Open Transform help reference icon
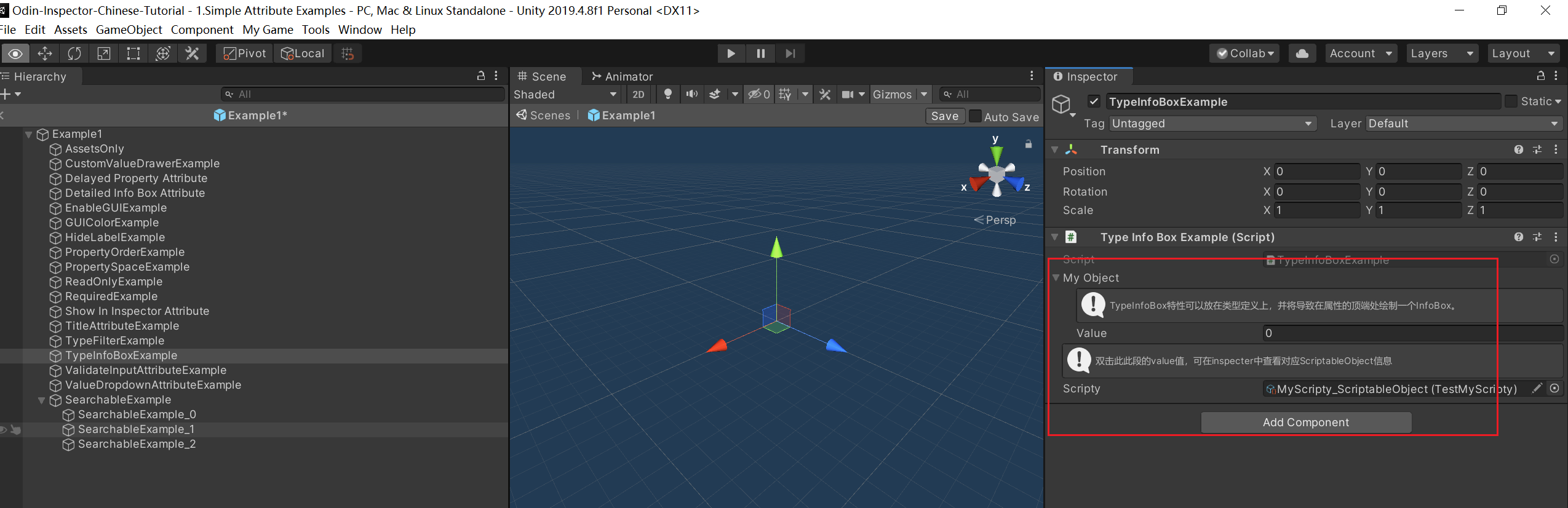1568x508 pixels. point(1519,149)
